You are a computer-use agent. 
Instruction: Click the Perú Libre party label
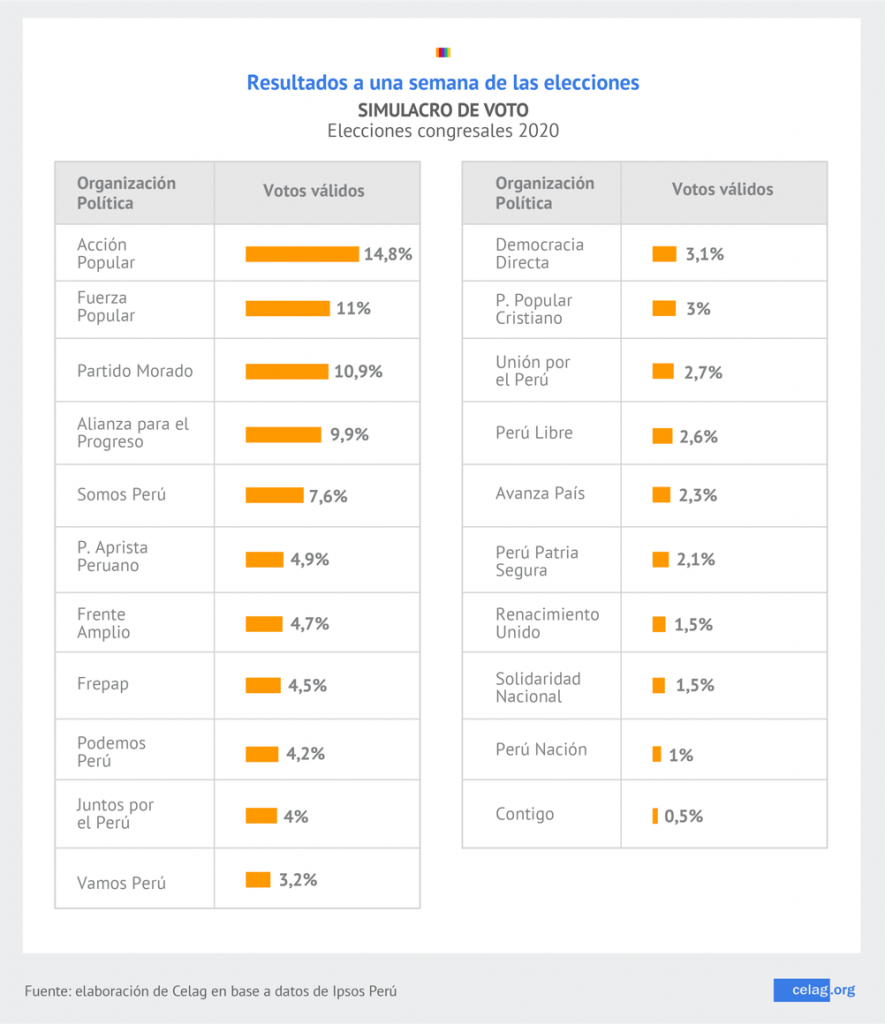534,433
